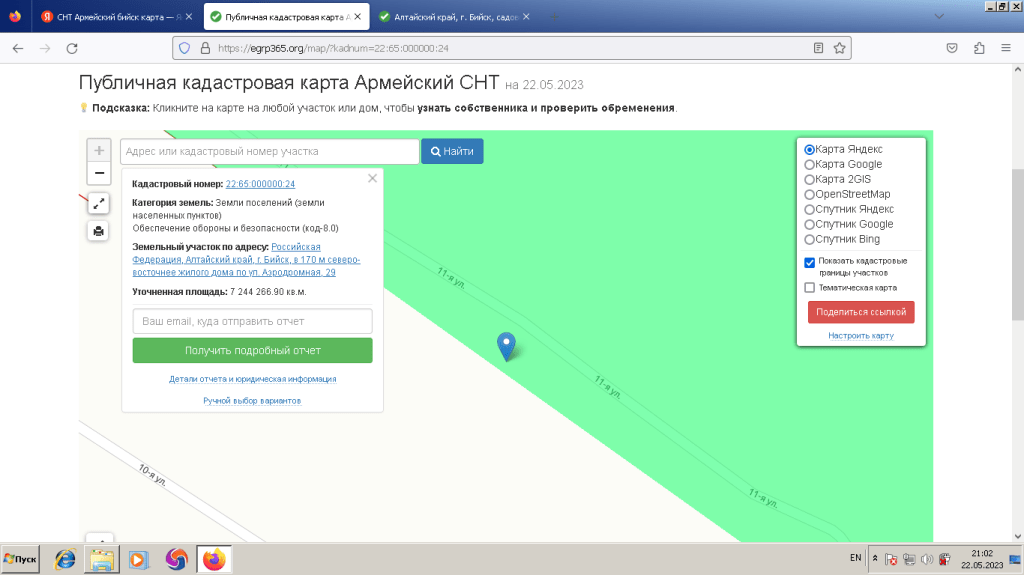Select OpenStreetMap radio option

point(809,195)
